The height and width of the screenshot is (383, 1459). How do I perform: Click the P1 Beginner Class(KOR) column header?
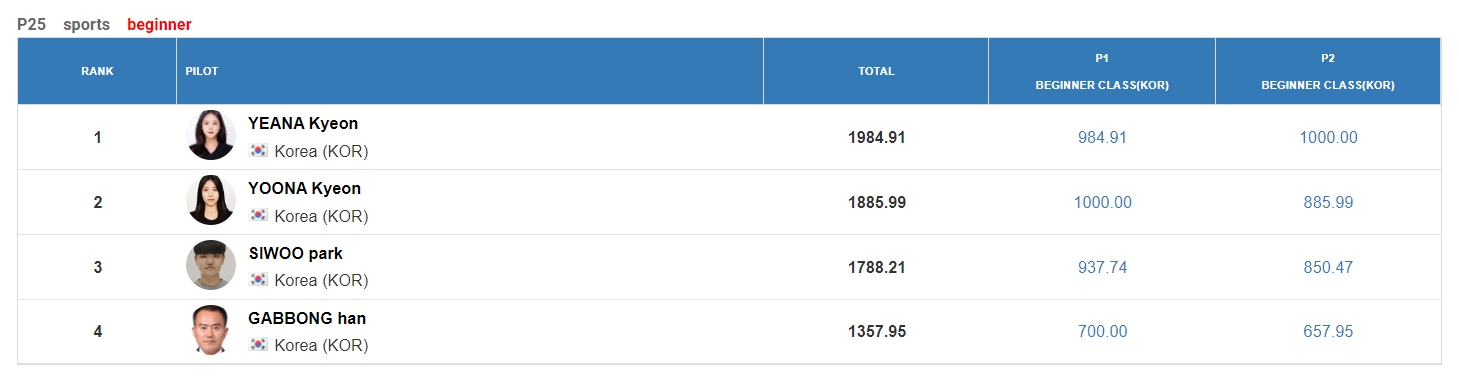click(1102, 71)
